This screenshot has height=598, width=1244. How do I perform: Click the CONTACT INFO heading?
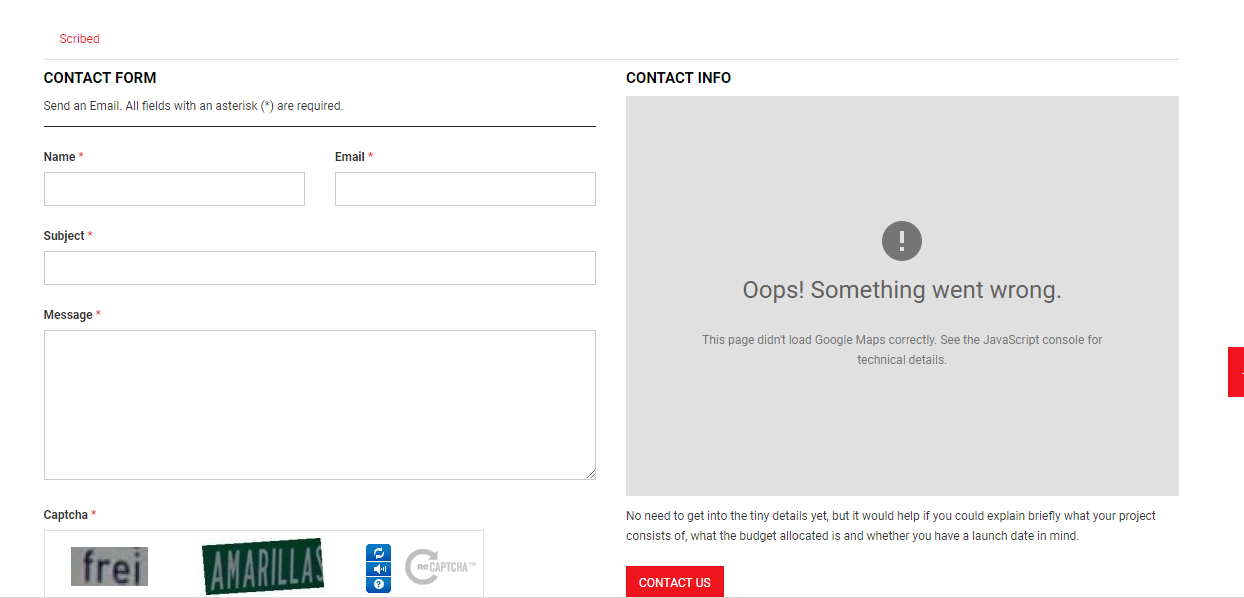[678, 78]
